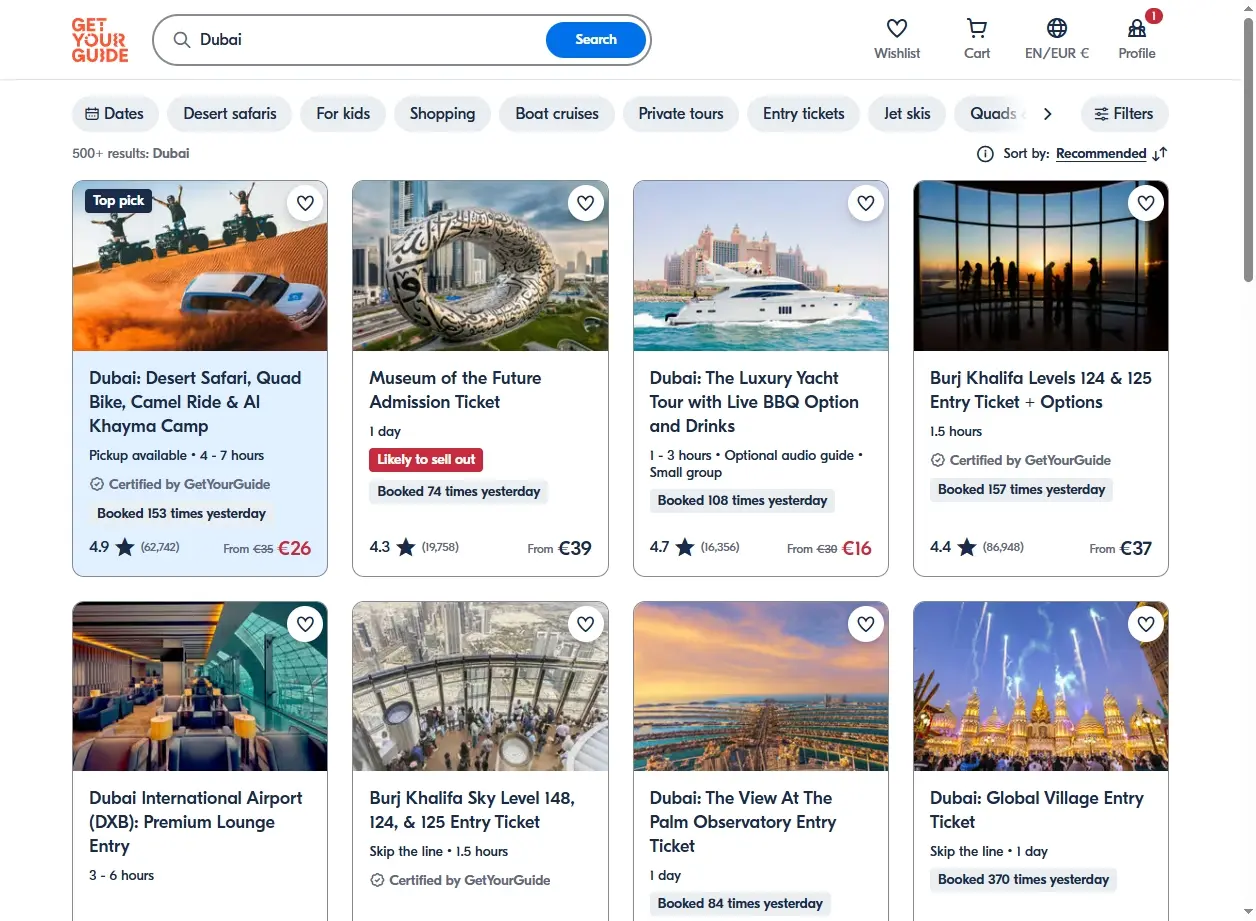The height and width of the screenshot is (921, 1256).
Task: Click 'Booked 157 times yesterday' label
Action: [x=1021, y=489]
